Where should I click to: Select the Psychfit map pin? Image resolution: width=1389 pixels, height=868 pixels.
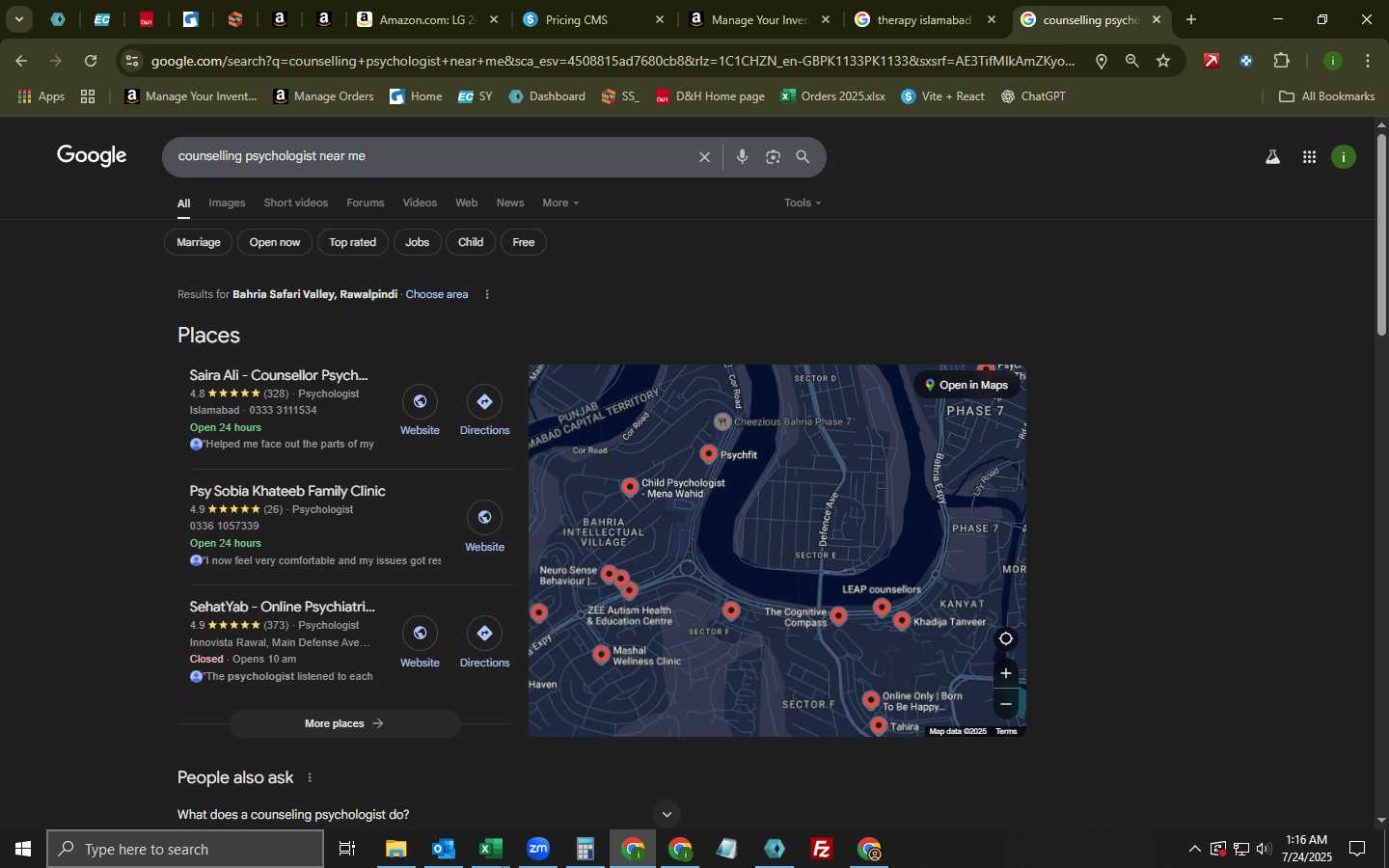(x=708, y=453)
